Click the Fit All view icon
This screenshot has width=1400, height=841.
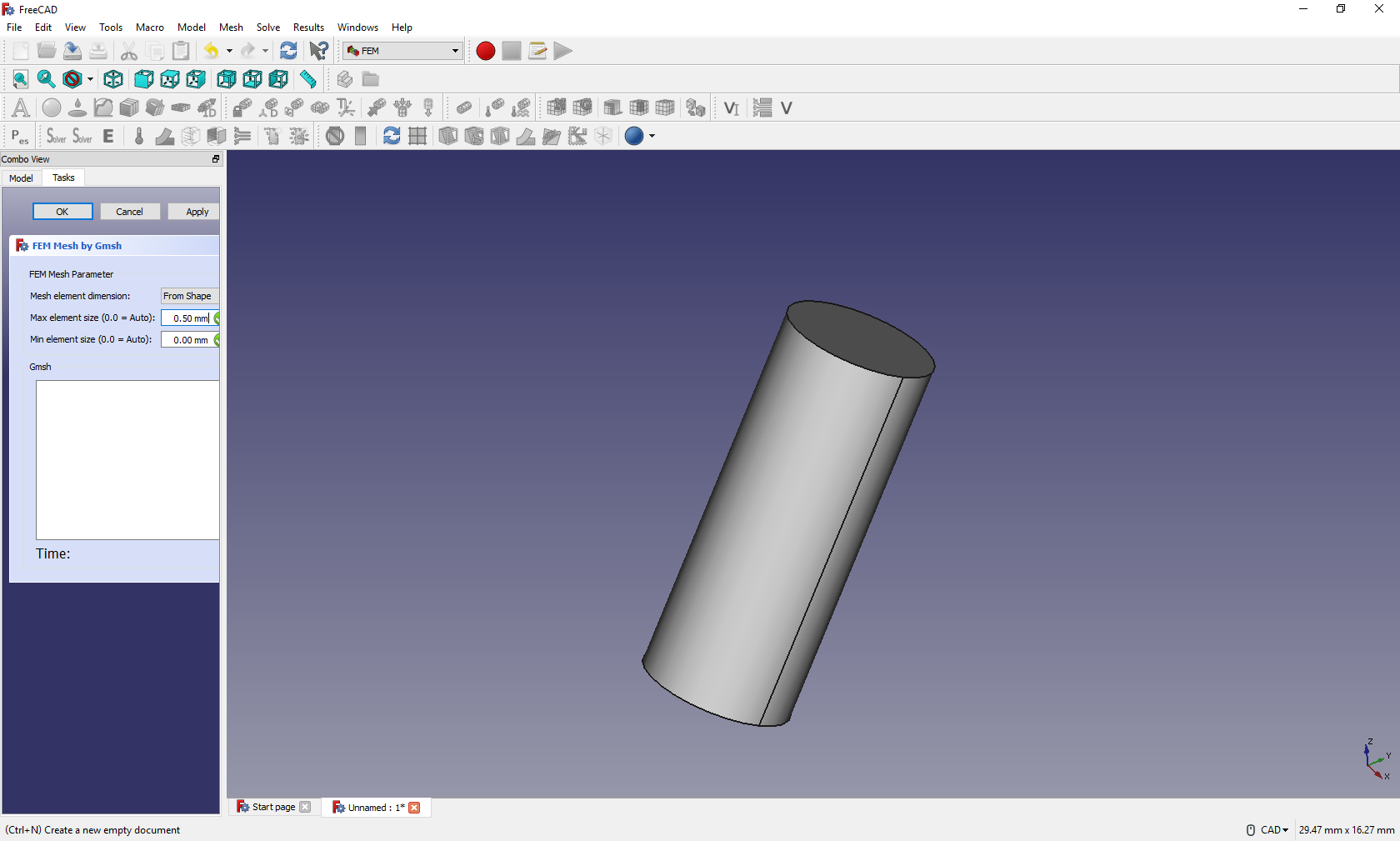tap(20, 79)
